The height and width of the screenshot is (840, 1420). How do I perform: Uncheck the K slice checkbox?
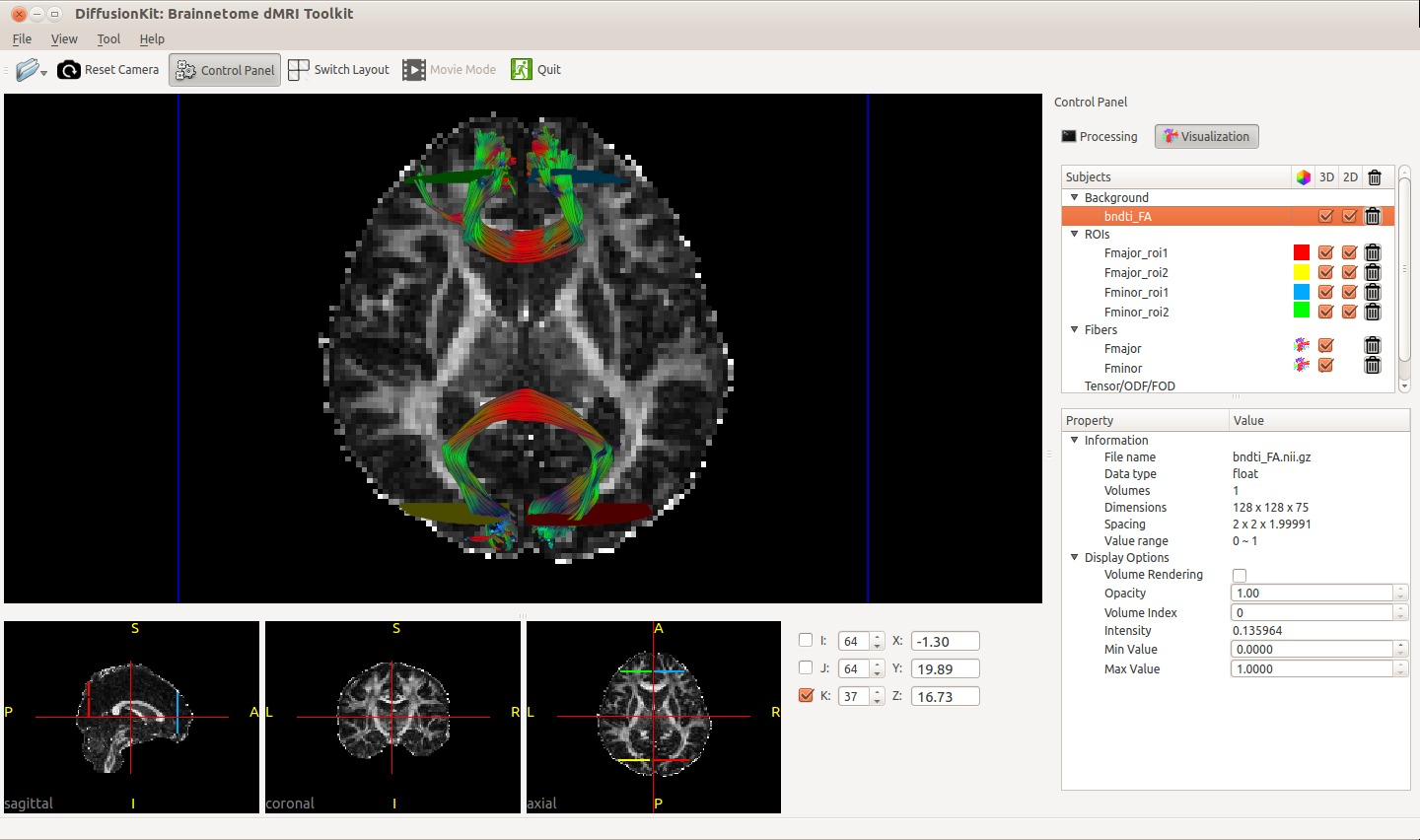point(806,695)
